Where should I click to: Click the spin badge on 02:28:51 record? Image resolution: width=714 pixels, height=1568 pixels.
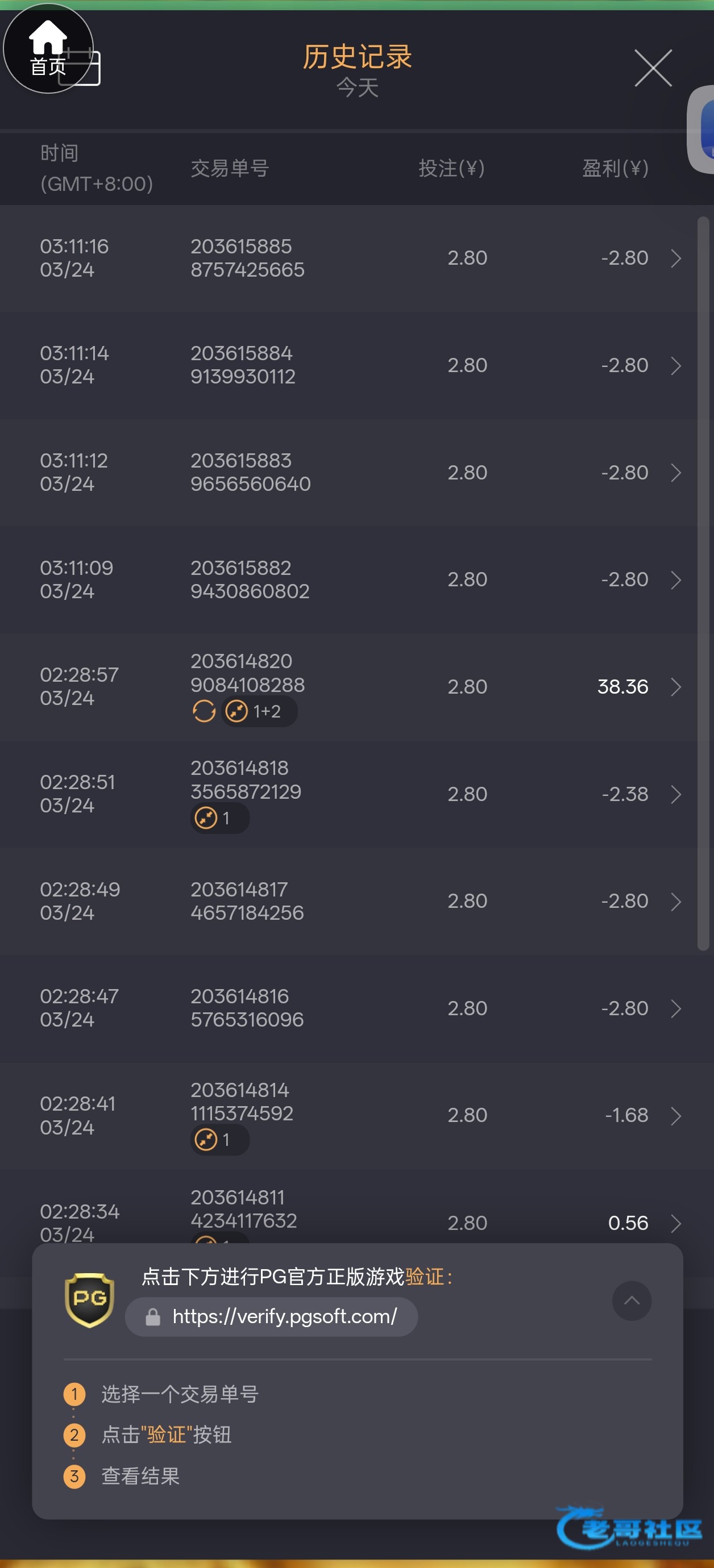[206, 818]
